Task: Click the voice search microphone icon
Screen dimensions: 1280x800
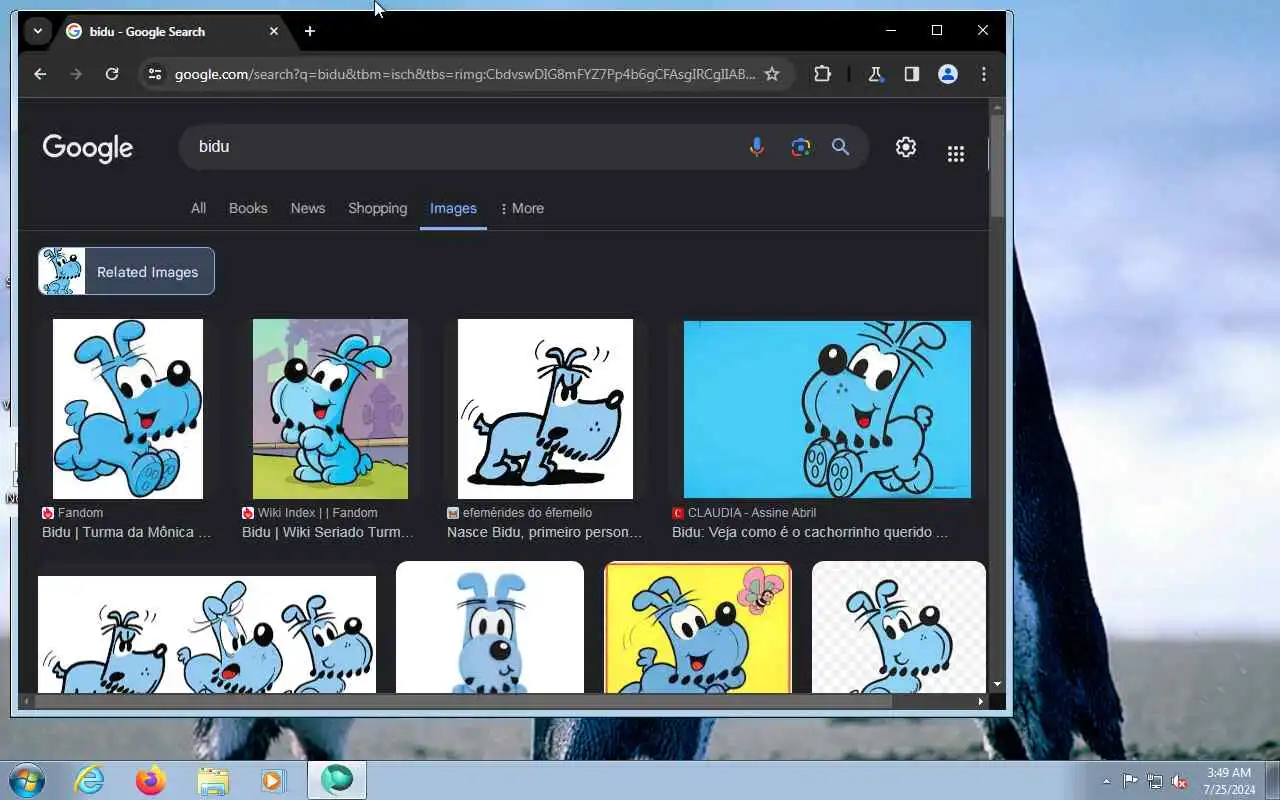Action: click(757, 147)
